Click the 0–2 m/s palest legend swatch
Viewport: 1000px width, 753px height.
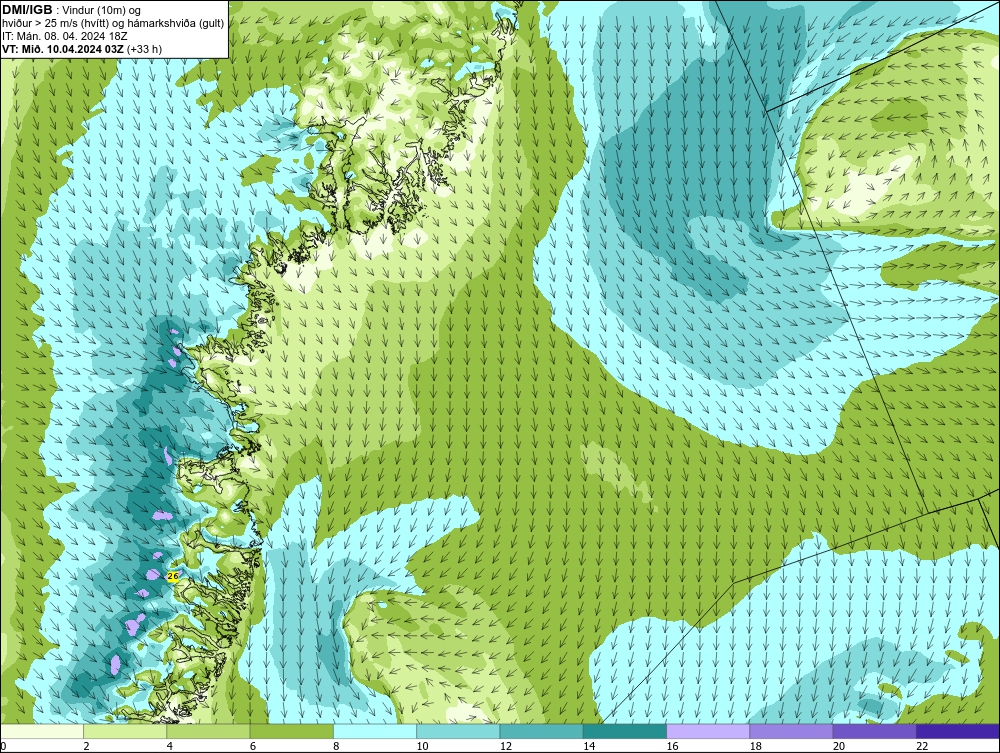point(41,731)
